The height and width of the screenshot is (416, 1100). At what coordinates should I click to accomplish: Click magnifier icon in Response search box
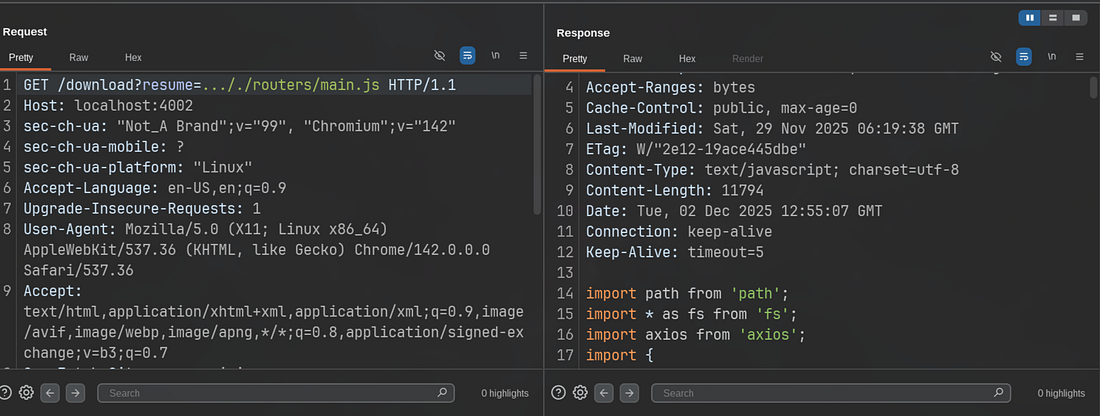(x=998, y=393)
